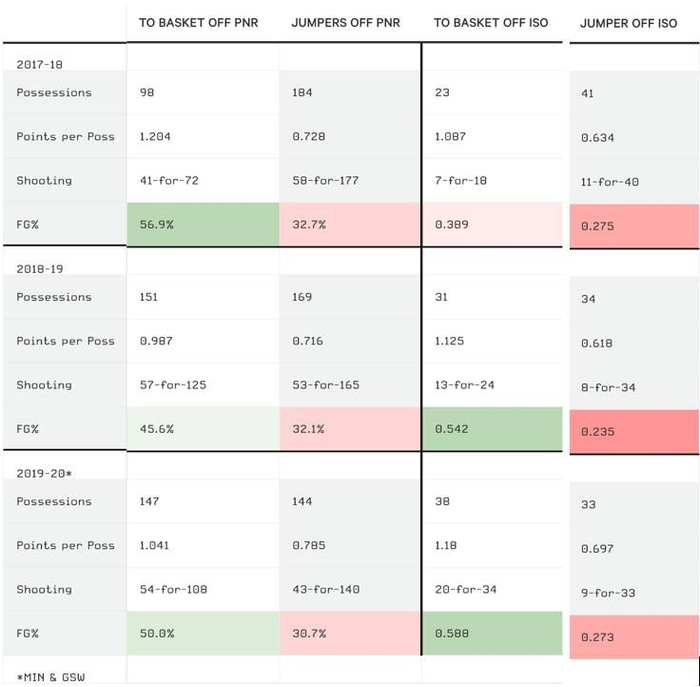Image resolution: width=700 pixels, height=687 pixels.
Task: Select the 1.204 points per possession value
Action: (x=155, y=137)
